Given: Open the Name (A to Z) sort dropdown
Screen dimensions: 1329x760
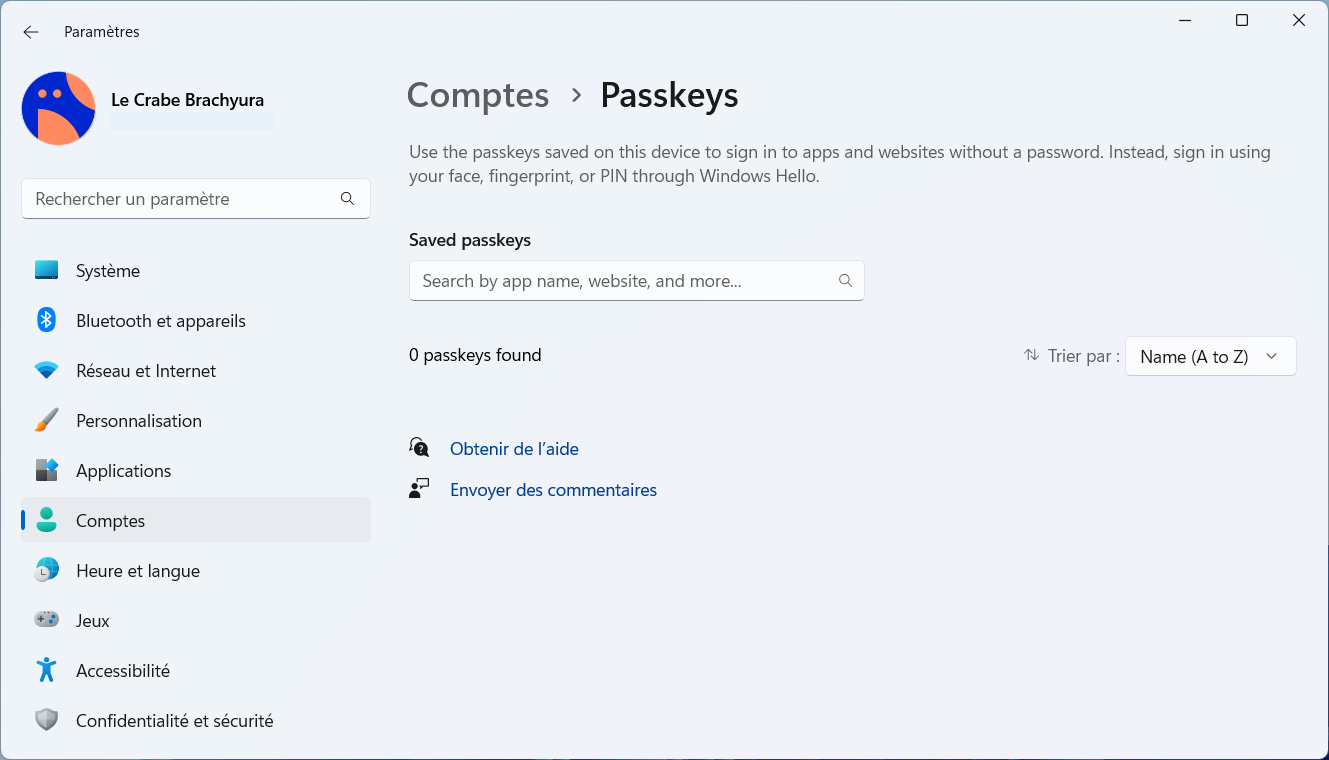Looking at the screenshot, I should (1210, 356).
